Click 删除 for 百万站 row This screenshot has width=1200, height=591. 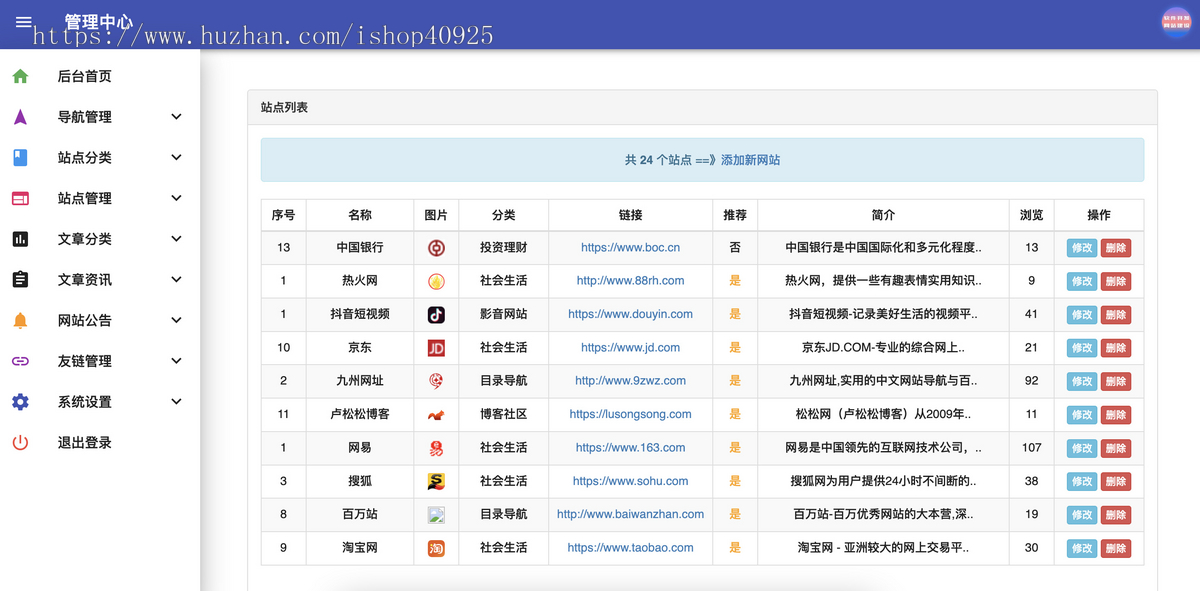(x=1116, y=515)
